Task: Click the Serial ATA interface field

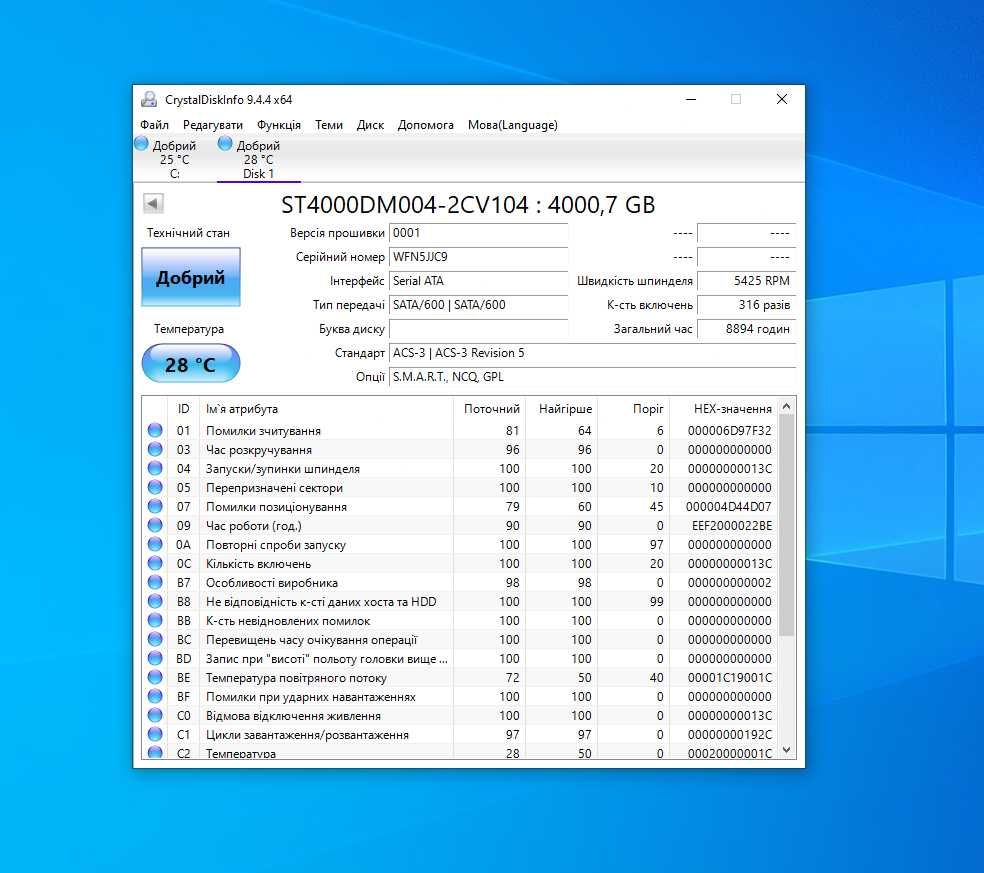Action: (x=478, y=281)
